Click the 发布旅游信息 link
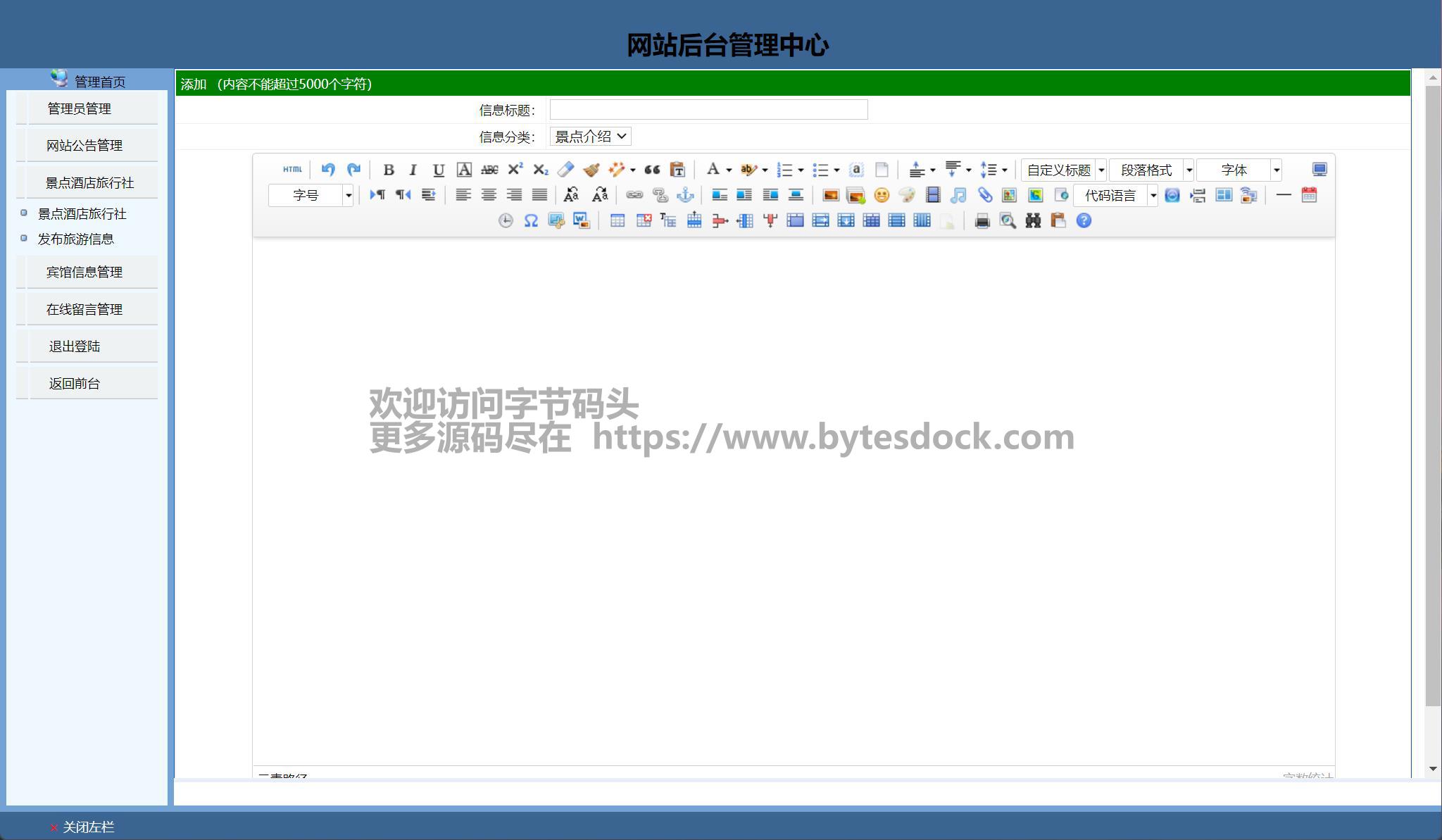Viewport: 1442px width, 840px height. (x=75, y=239)
